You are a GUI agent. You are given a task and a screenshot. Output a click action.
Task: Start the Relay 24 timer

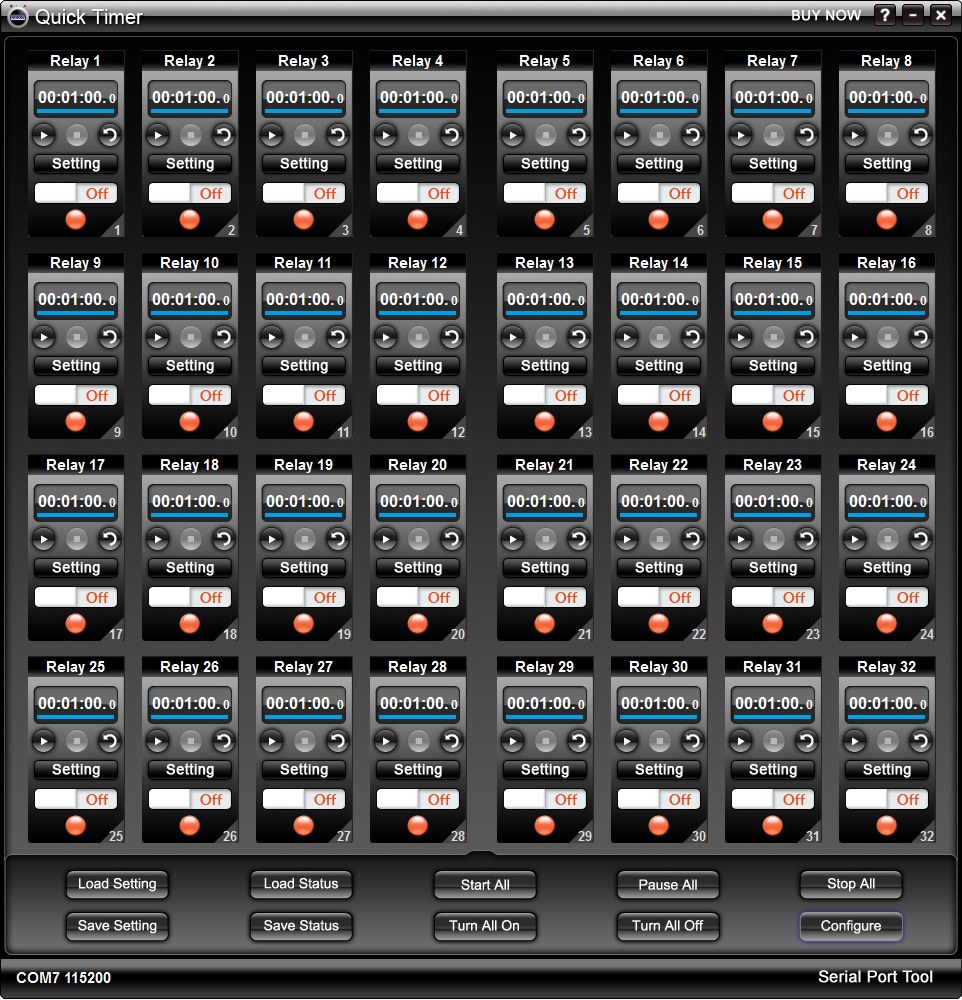[x=854, y=540]
